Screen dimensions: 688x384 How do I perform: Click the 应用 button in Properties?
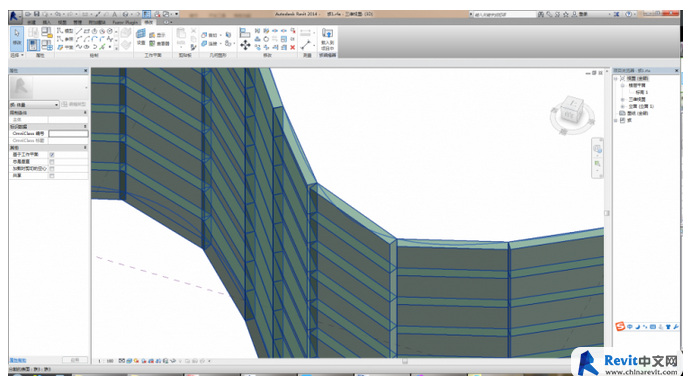[75, 360]
